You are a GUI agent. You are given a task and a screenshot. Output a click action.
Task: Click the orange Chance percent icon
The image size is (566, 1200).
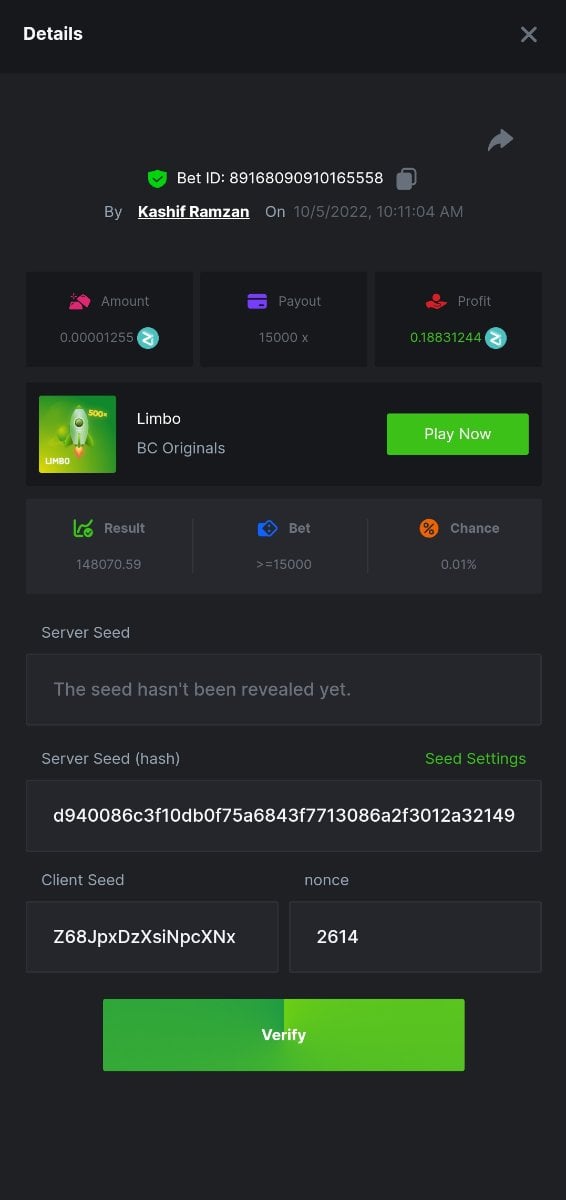coord(429,528)
